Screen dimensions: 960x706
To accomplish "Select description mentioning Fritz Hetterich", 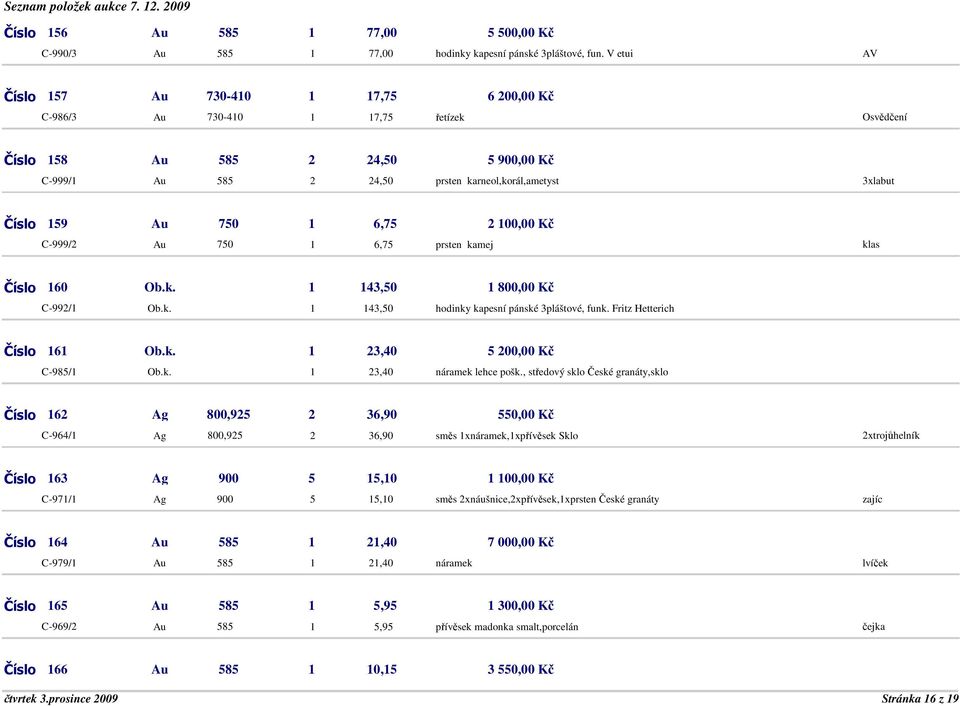I will 555,308.
